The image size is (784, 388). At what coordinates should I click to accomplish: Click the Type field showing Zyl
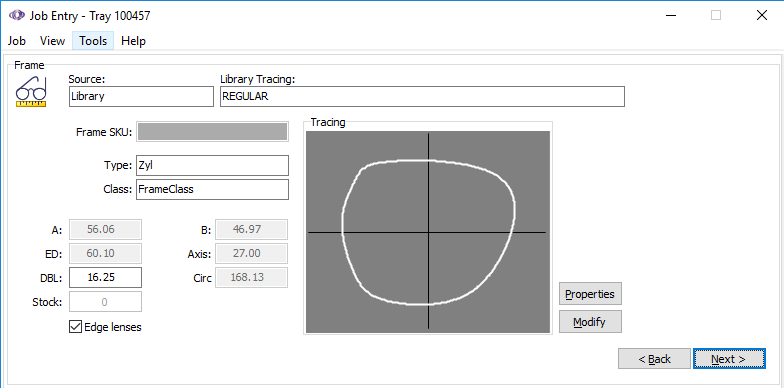(x=212, y=166)
